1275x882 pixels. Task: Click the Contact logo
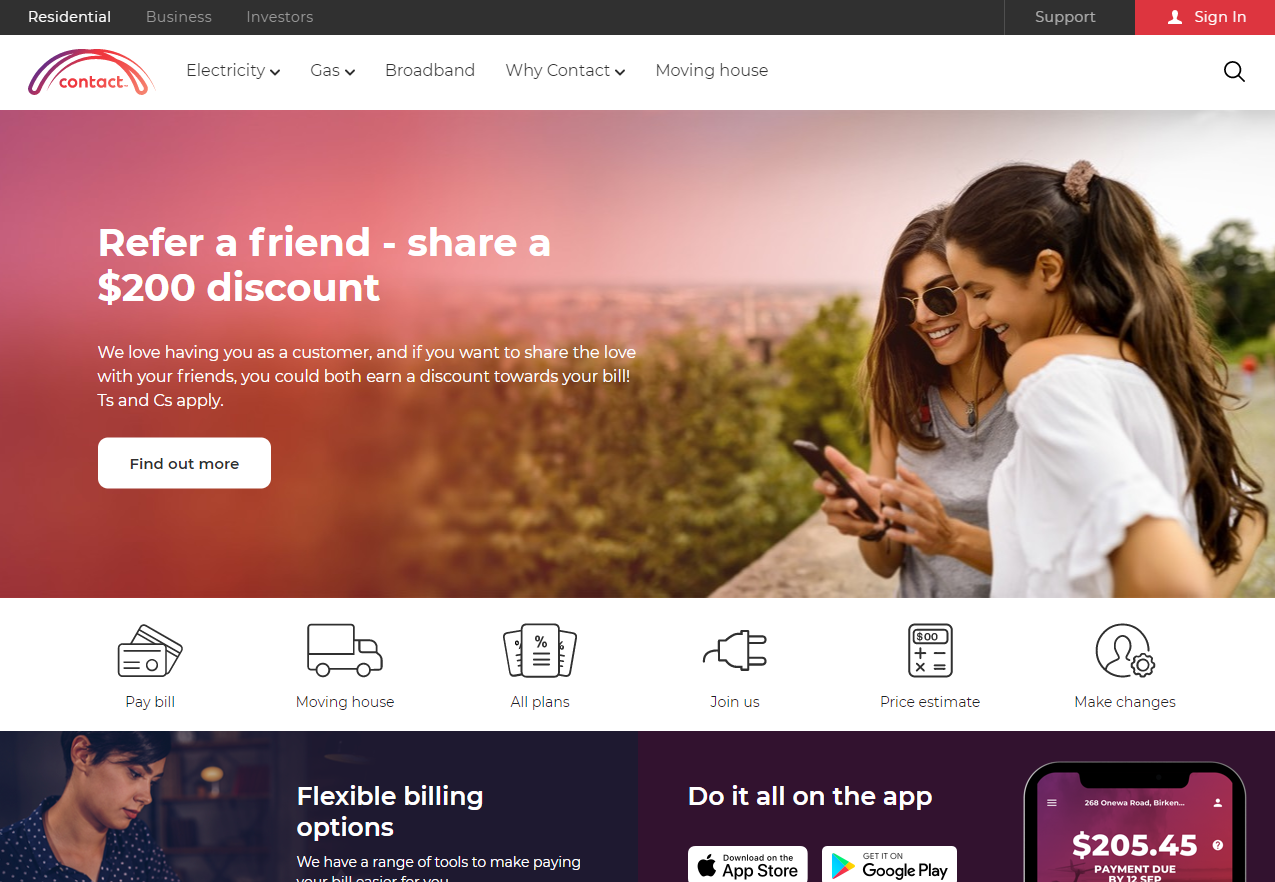91,72
